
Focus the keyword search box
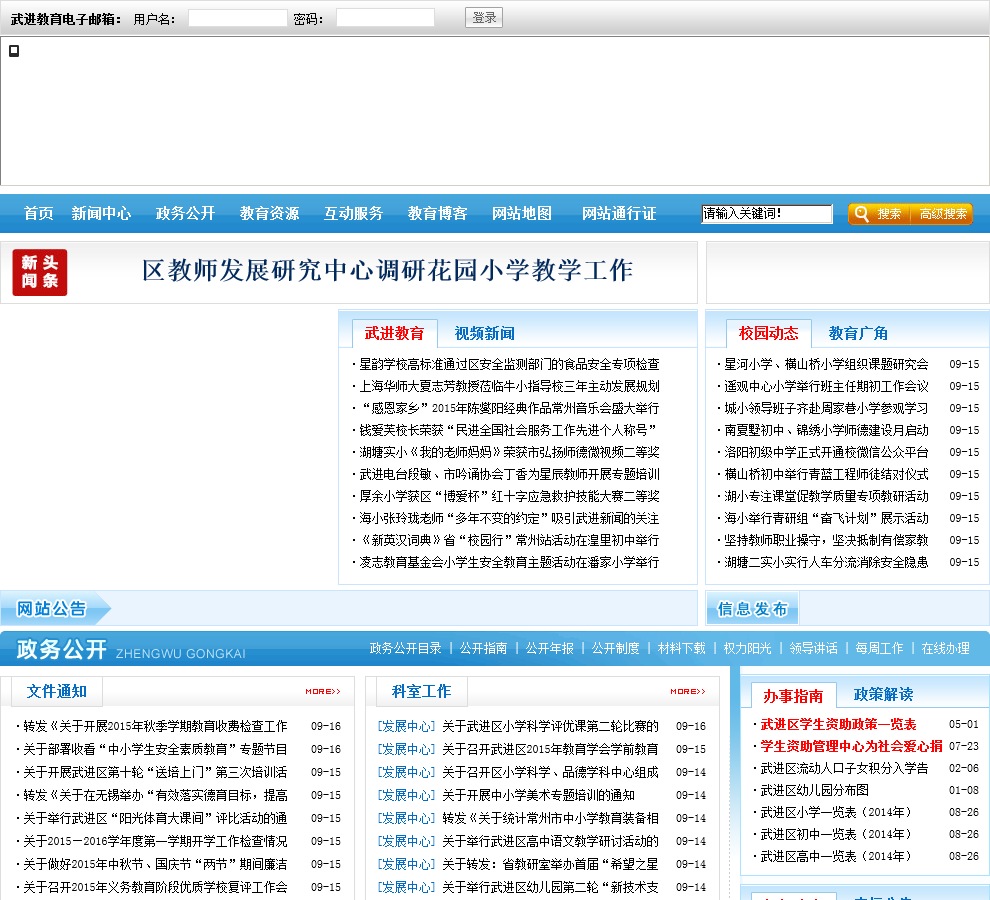[x=766, y=214]
